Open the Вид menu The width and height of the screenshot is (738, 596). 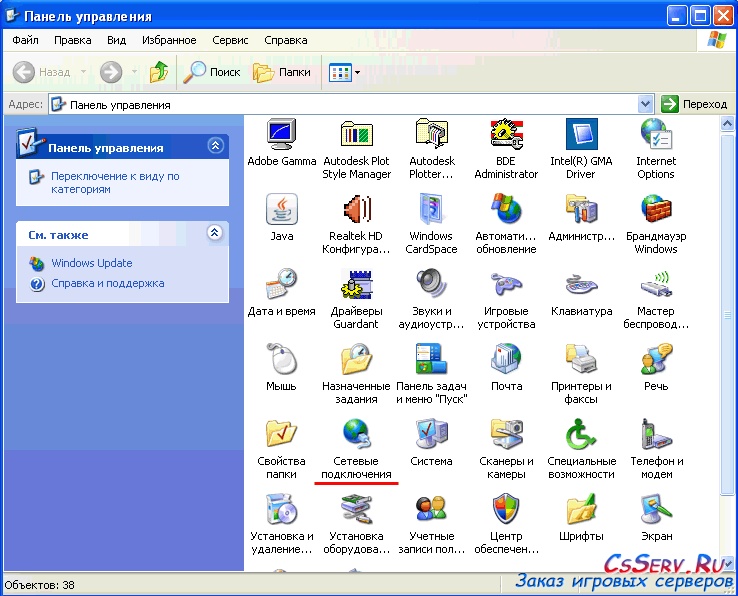point(116,40)
